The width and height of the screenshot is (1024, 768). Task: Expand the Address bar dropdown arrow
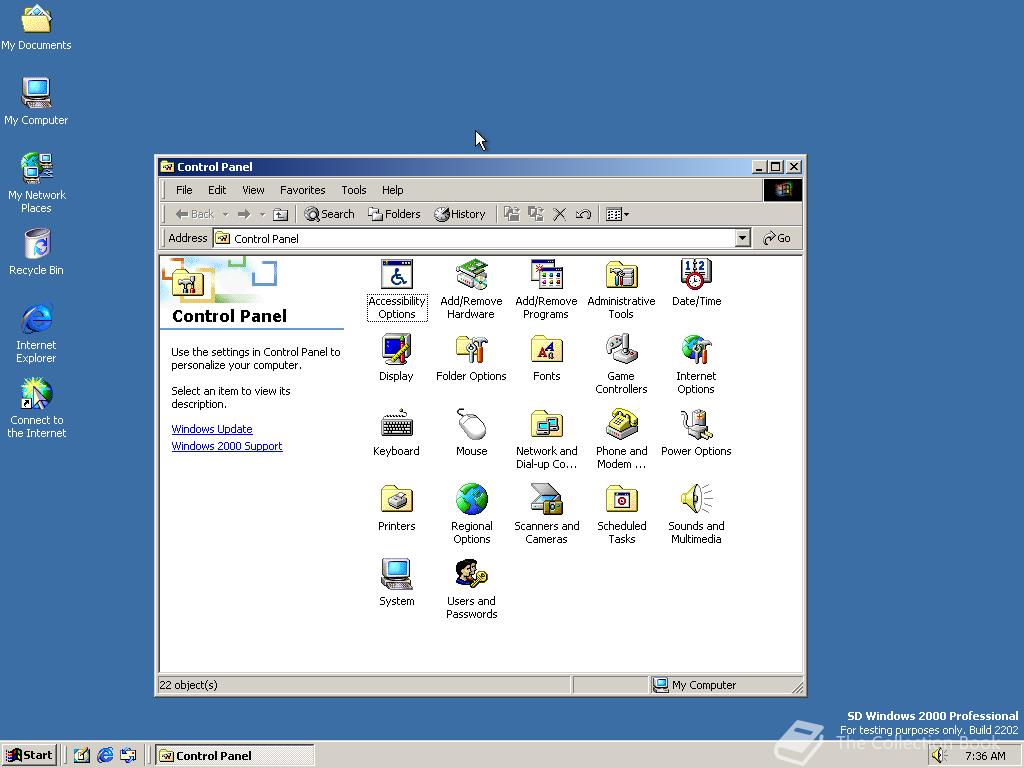pyautogui.click(x=743, y=238)
